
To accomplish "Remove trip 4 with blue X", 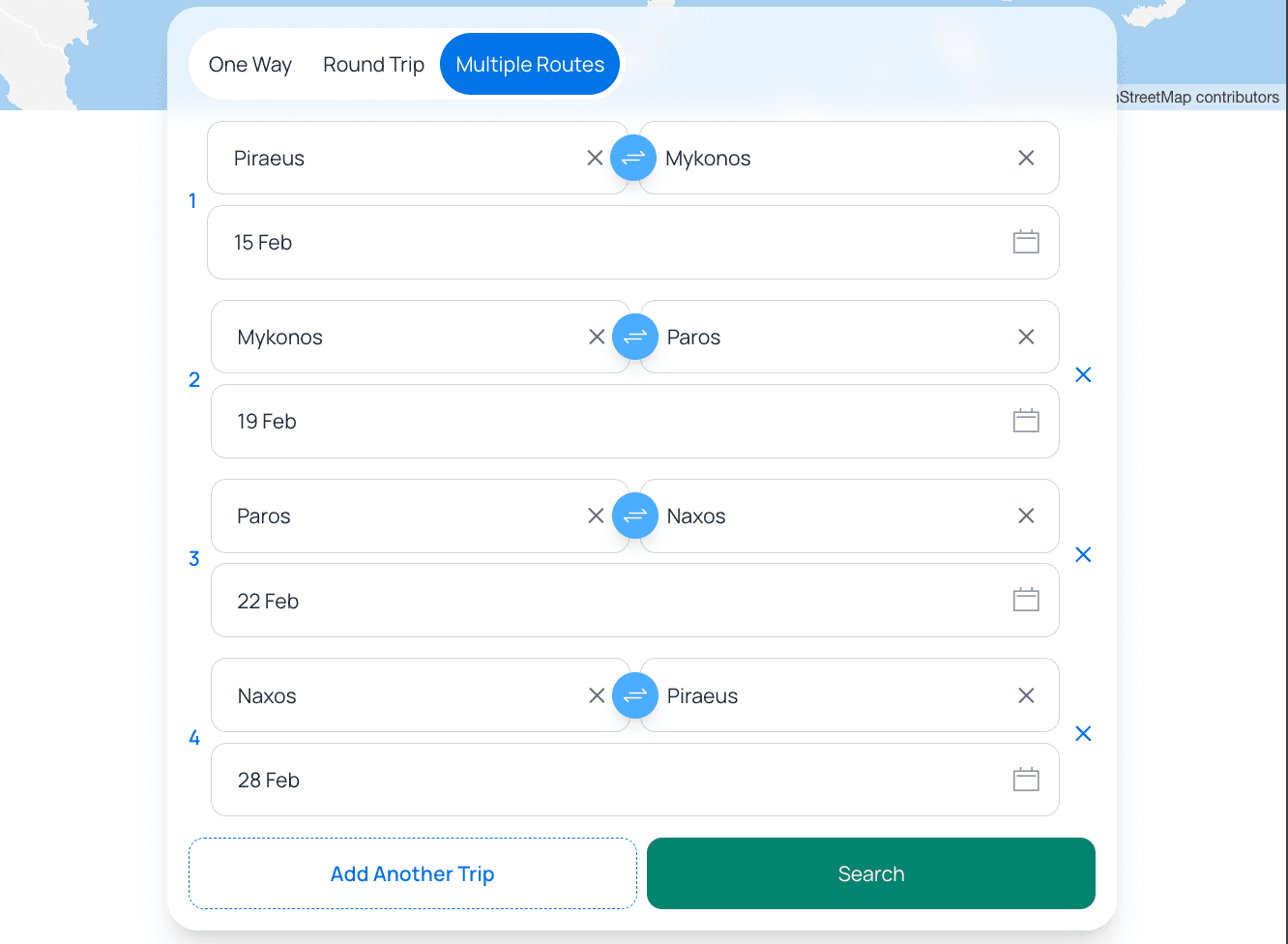I will pyautogui.click(x=1083, y=733).
